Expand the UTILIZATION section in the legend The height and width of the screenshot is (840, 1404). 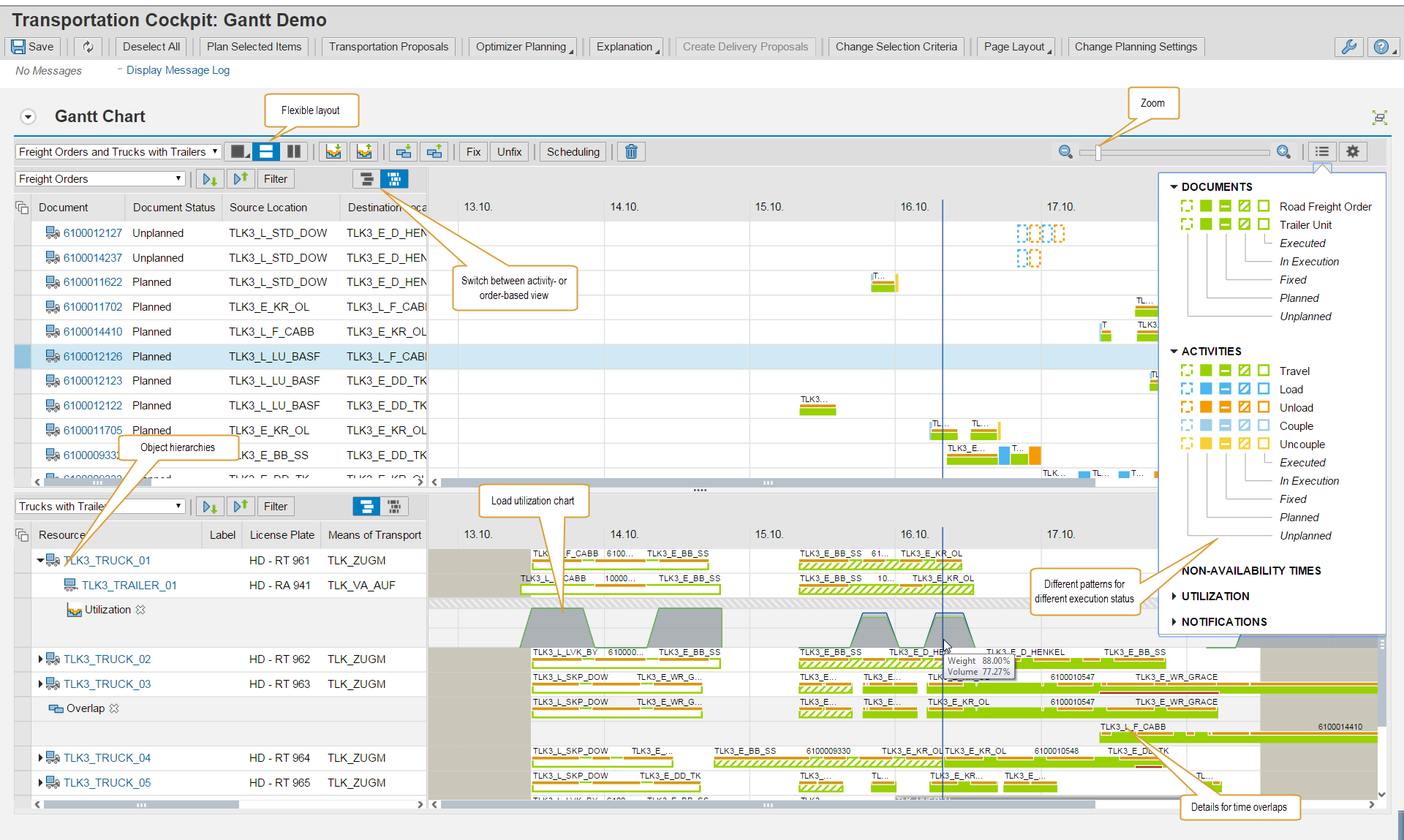1174,596
